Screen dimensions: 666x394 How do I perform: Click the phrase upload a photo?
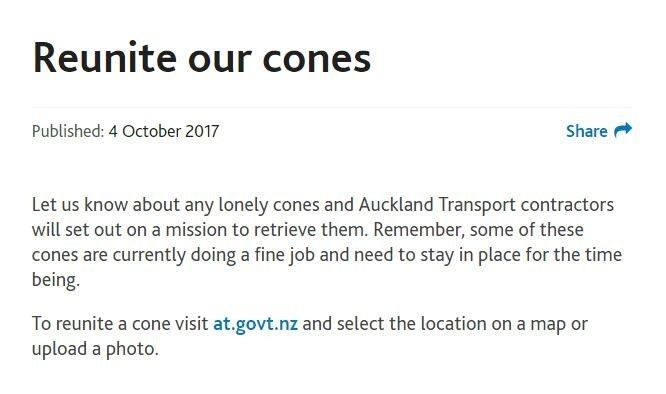95,349
